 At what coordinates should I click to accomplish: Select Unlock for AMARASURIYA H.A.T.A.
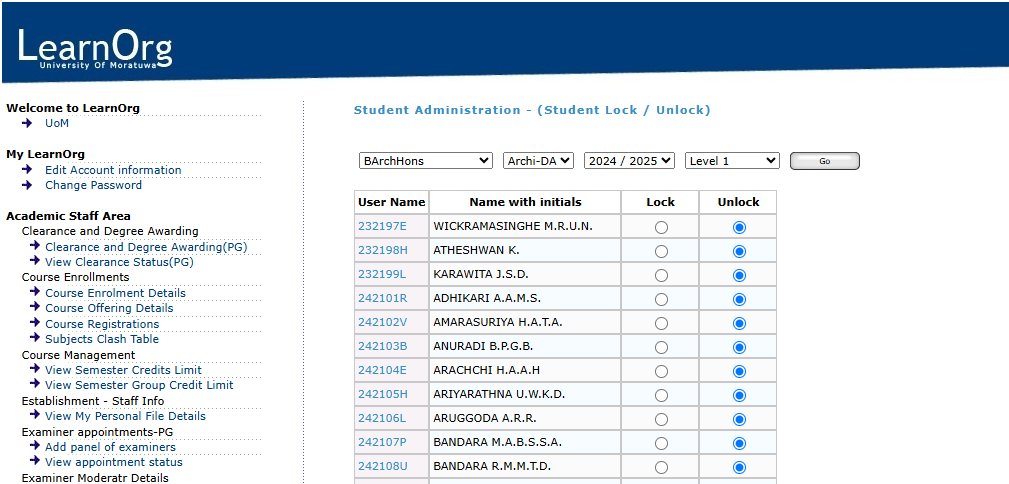pyautogui.click(x=739, y=323)
